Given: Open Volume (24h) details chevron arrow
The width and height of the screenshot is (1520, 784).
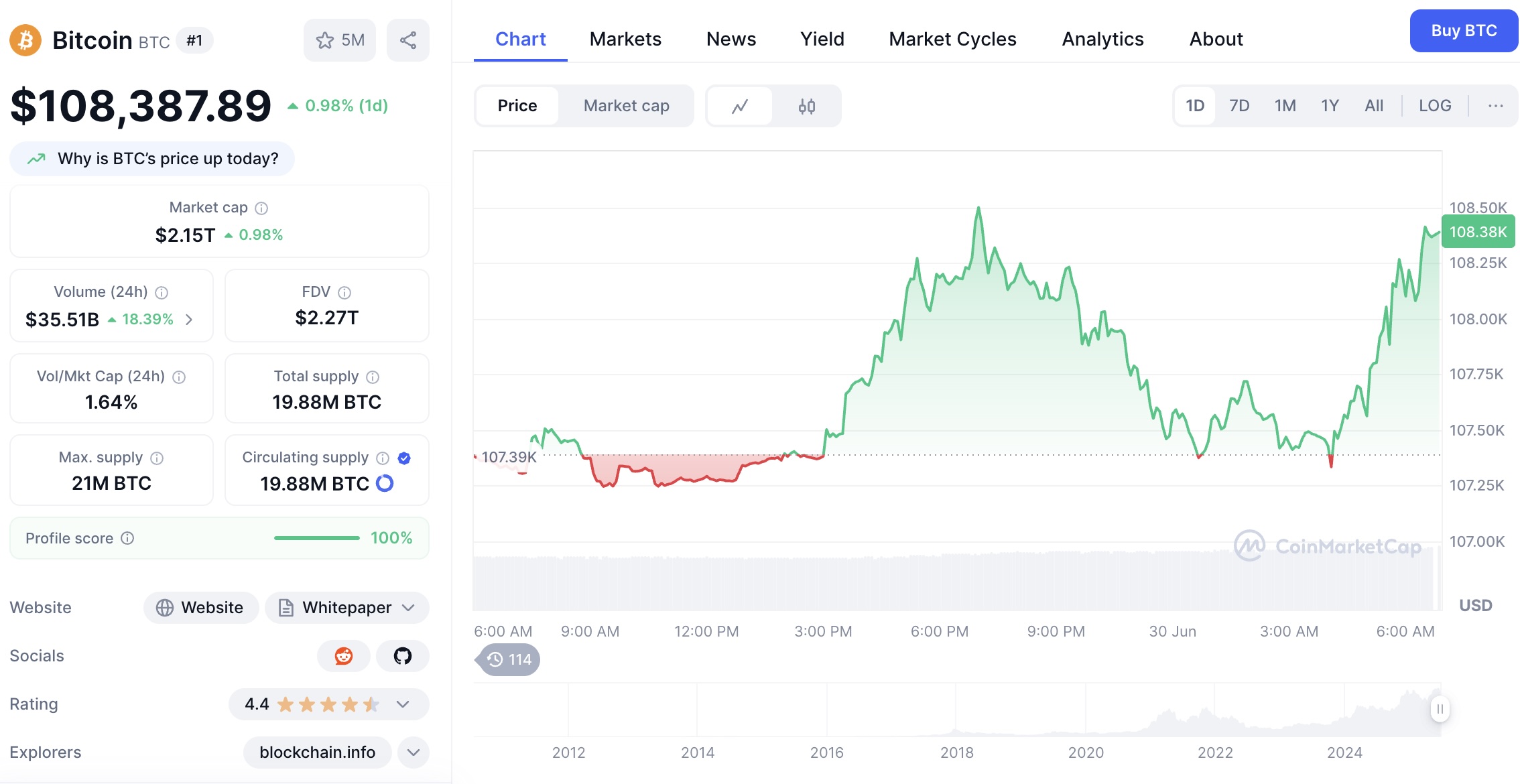Looking at the screenshot, I should click(189, 320).
